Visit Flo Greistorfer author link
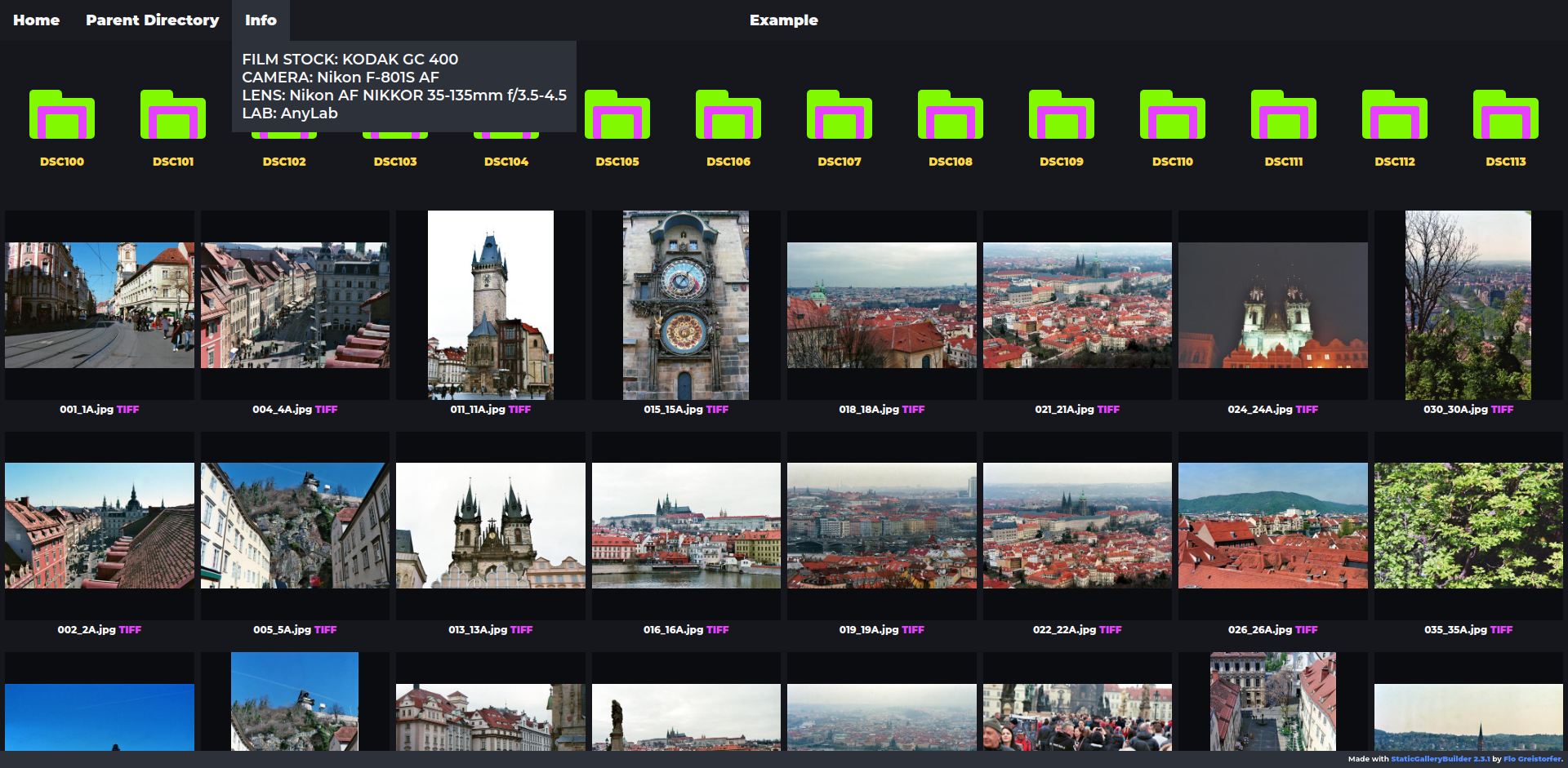Image resolution: width=1568 pixels, height=768 pixels. [x=1532, y=759]
